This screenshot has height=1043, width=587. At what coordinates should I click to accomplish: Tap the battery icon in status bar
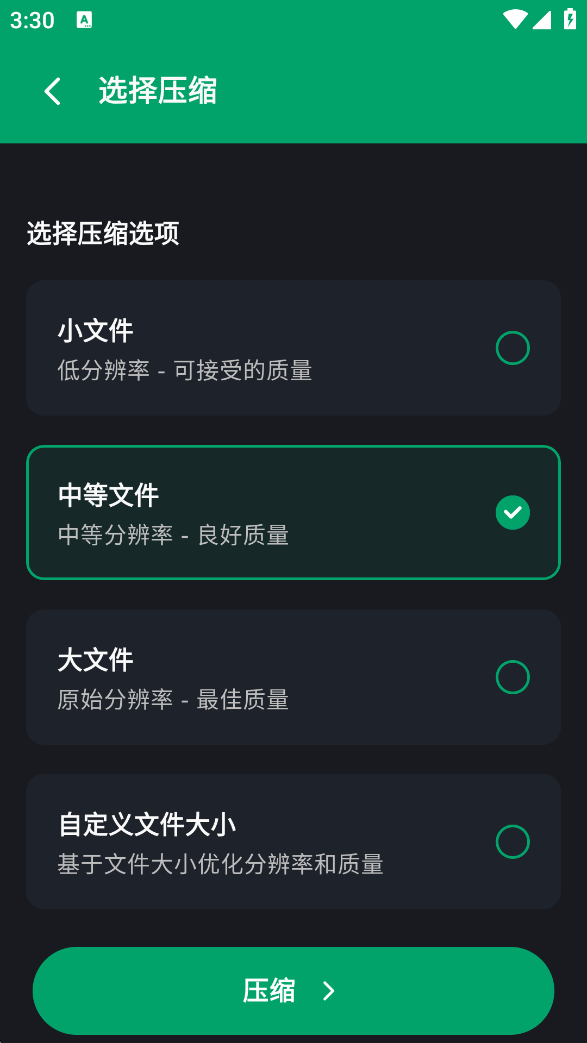coord(570,19)
